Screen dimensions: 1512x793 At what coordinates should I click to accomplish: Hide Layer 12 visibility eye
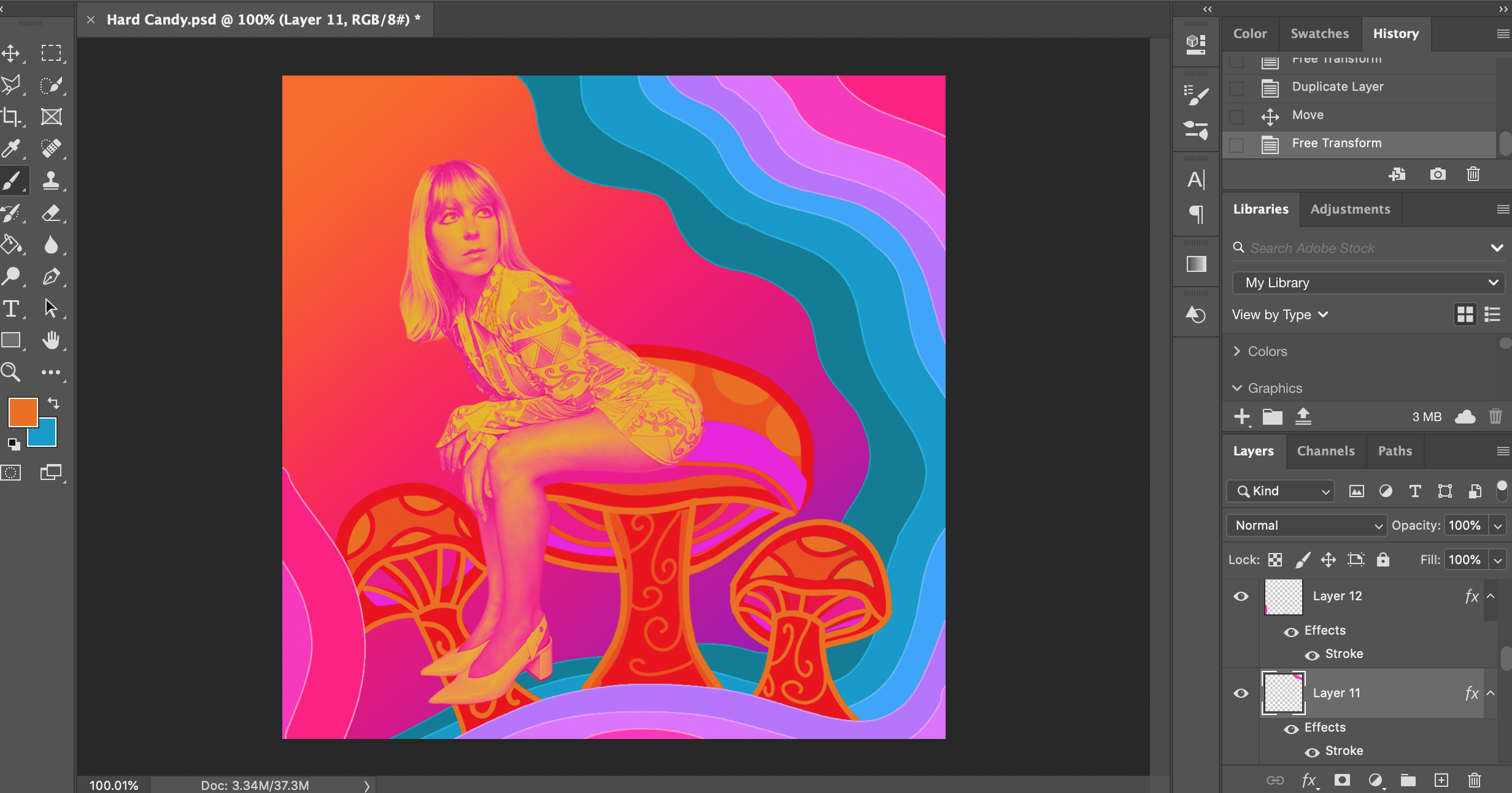(1241, 597)
